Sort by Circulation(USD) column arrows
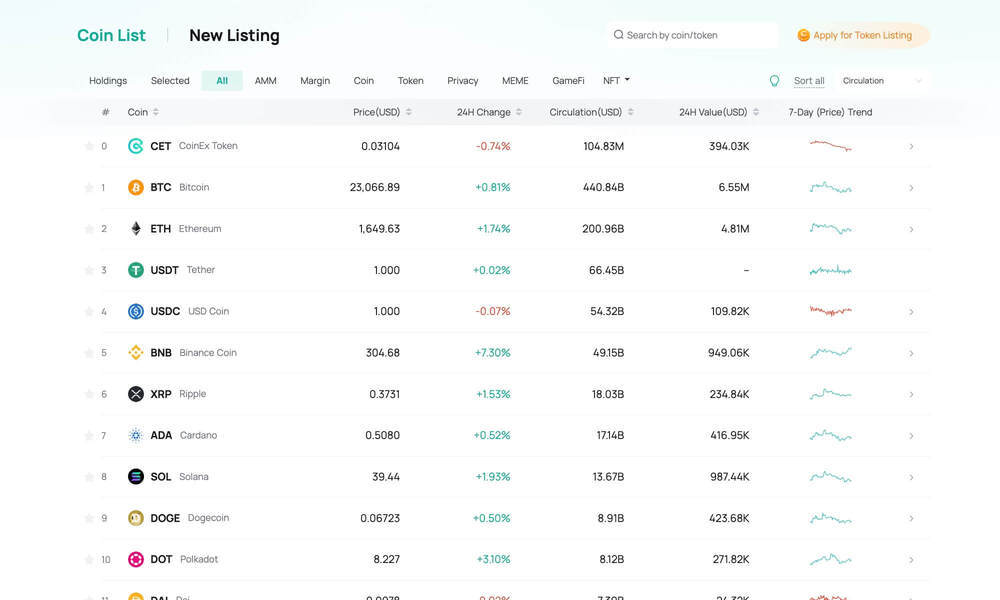 (630, 112)
